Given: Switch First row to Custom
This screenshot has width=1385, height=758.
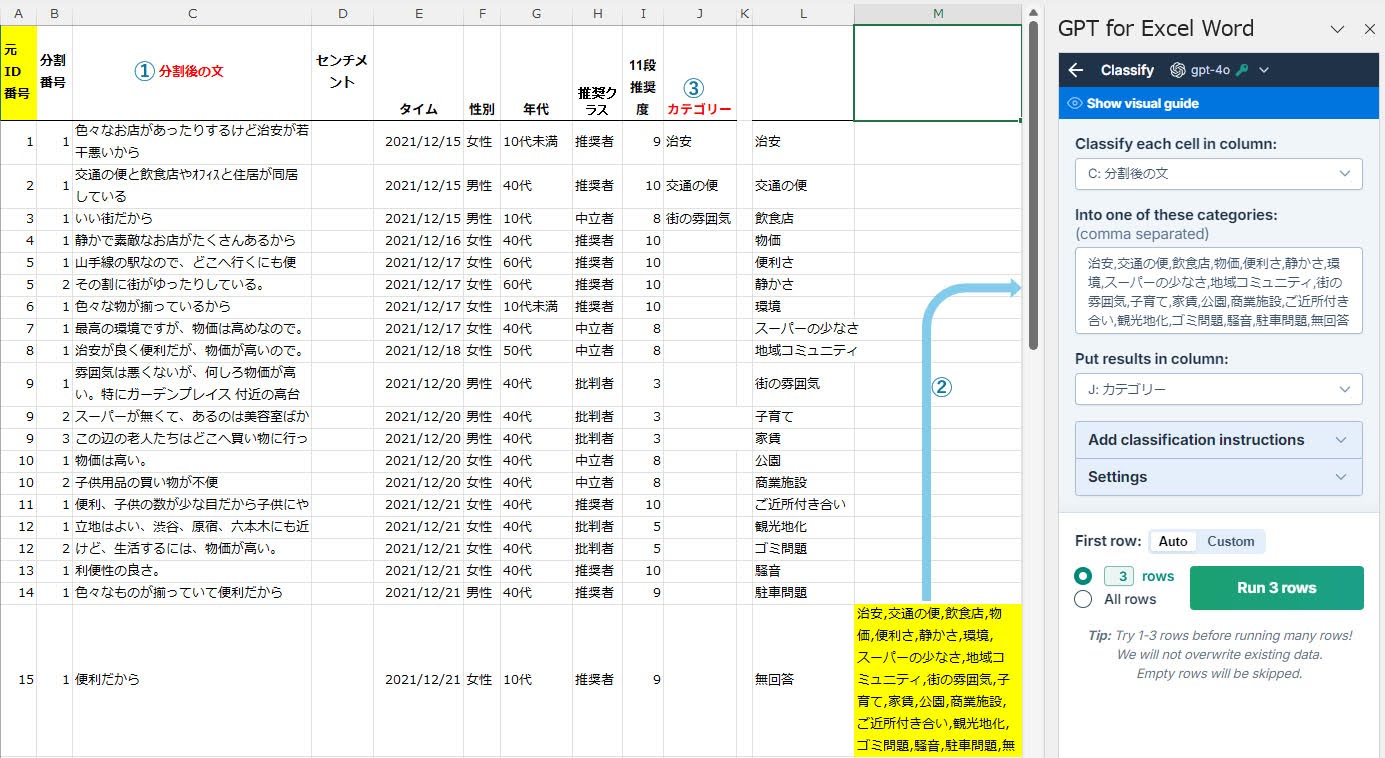Looking at the screenshot, I should point(1230,541).
